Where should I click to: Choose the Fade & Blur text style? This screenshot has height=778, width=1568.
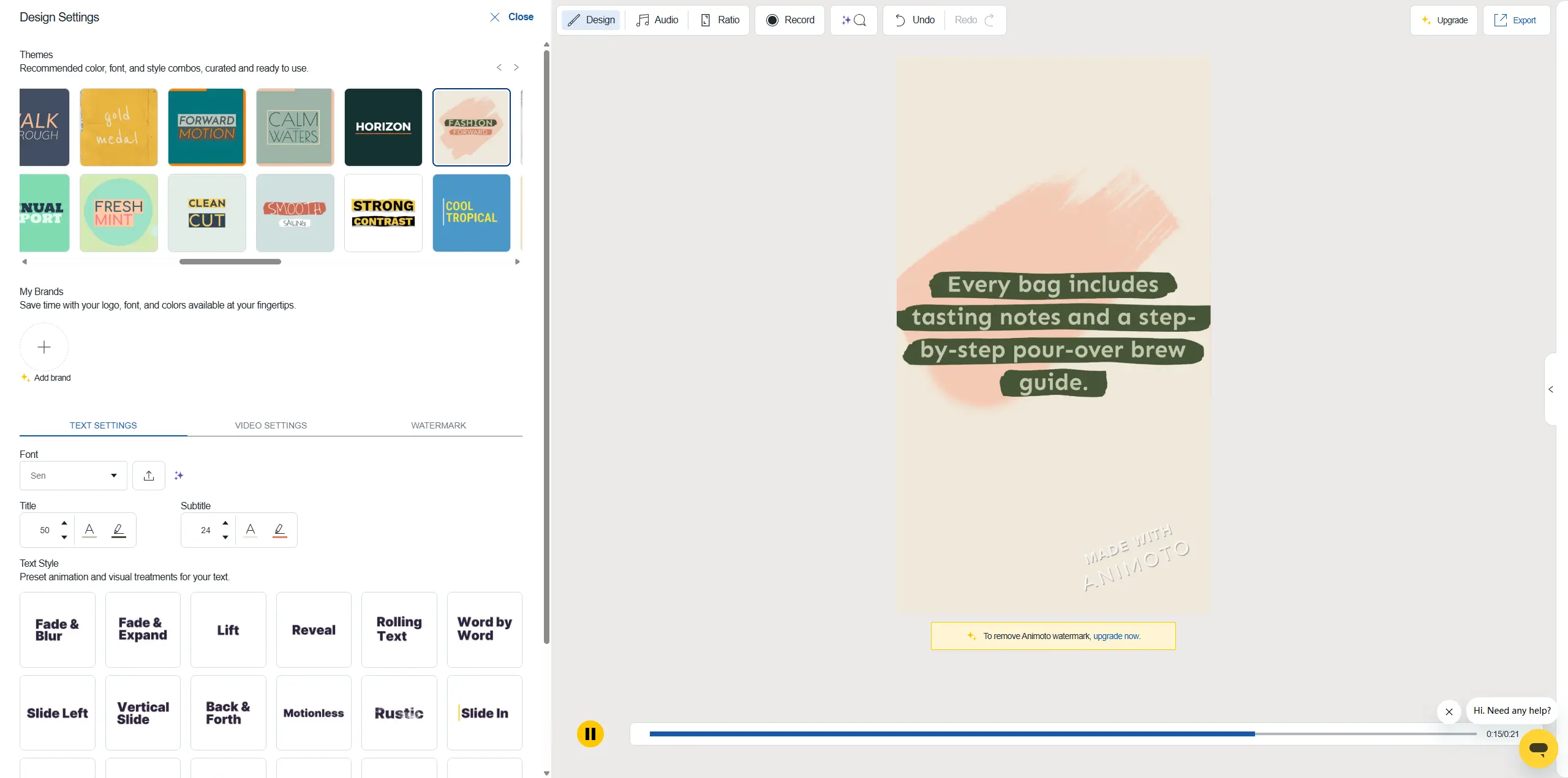point(58,630)
